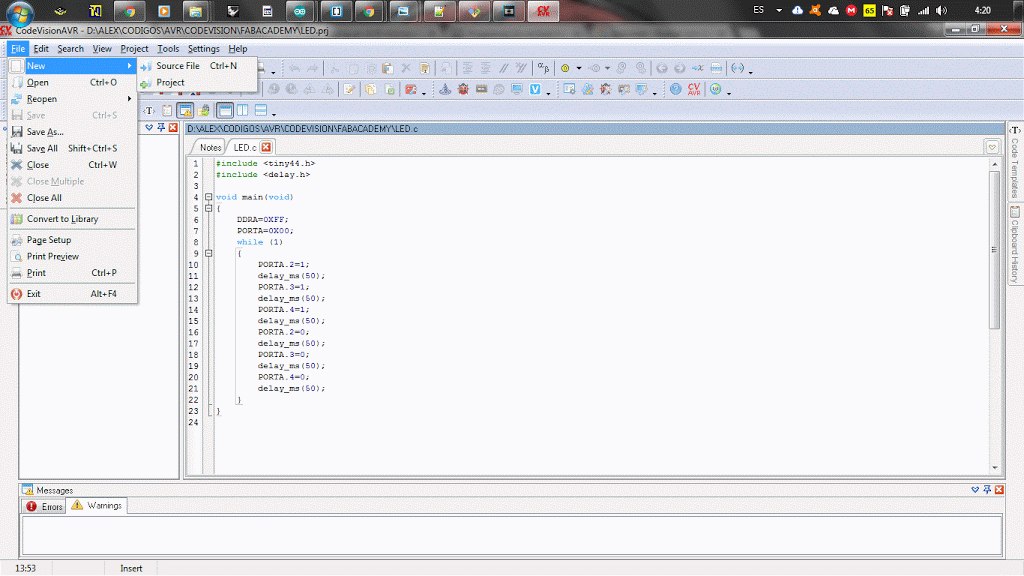The height and width of the screenshot is (576, 1024).
Task: Open dropdown arrow after match braces icon
Action: tap(750, 71)
